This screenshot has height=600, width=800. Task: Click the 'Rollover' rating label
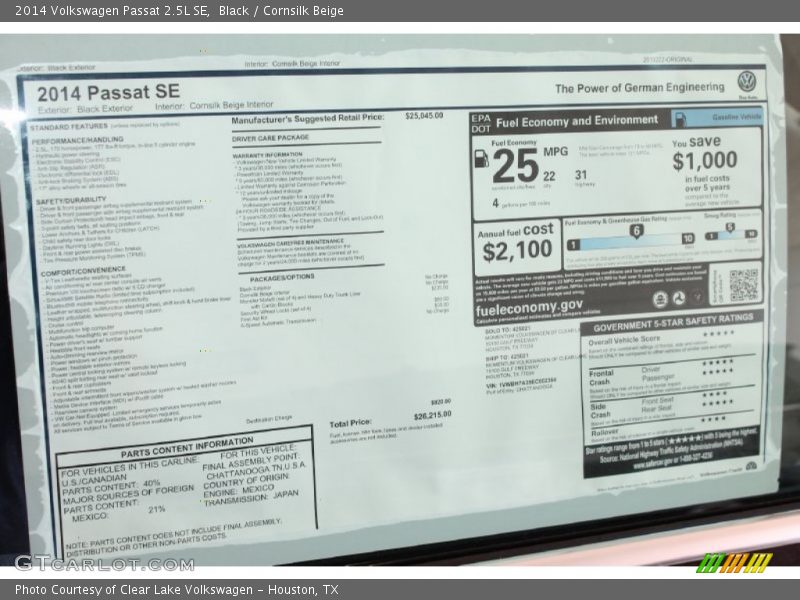[605, 433]
